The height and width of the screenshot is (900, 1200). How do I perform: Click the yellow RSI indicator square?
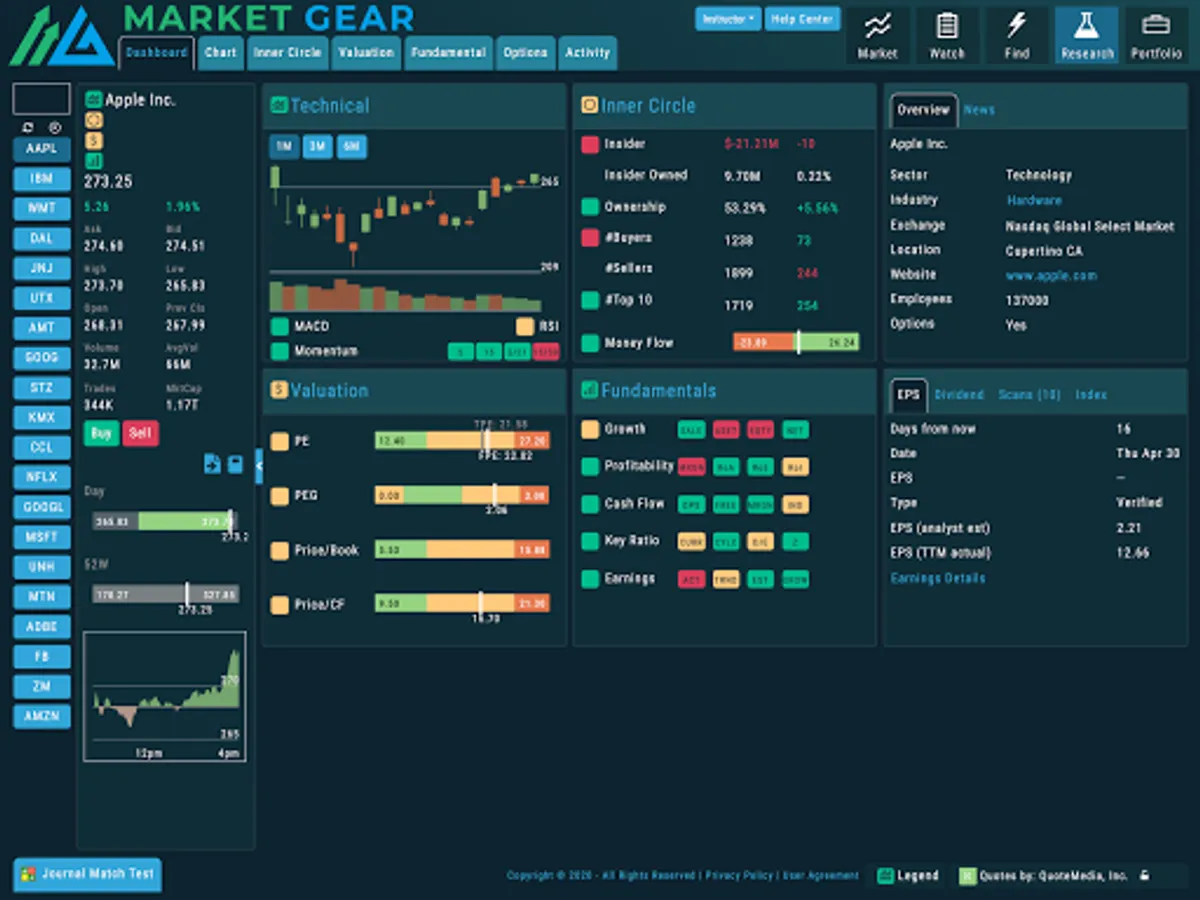click(525, 327)
